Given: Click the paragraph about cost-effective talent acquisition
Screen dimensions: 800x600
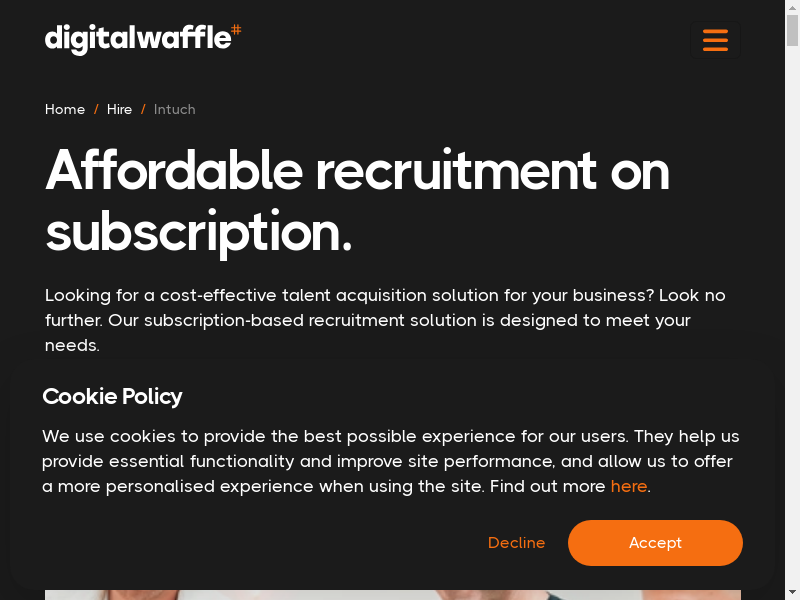Looking at the screenshot, I should [x=385, y=320].
